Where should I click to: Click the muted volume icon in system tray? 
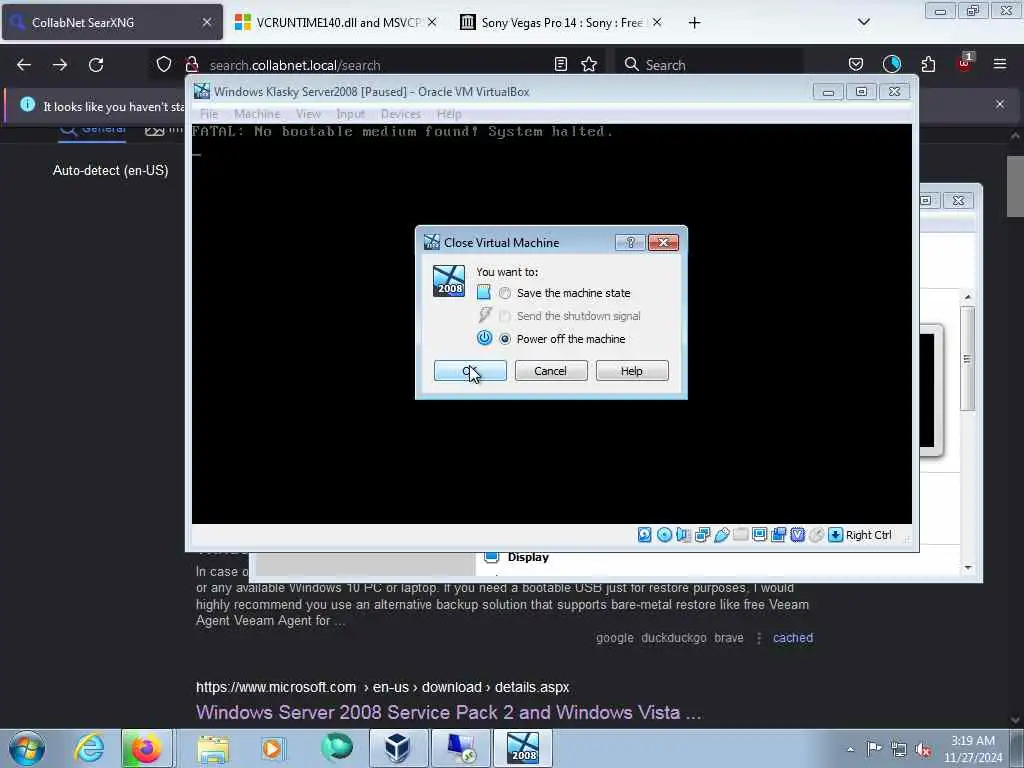[x=923, y=750]
